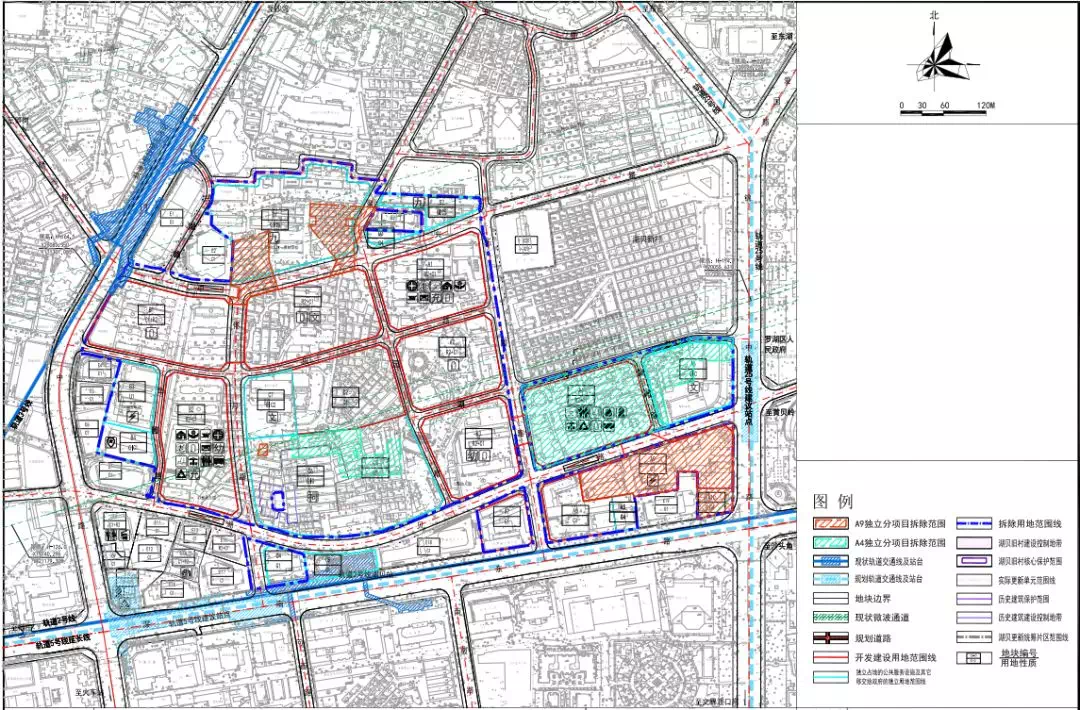Click the 现状微波通道 green hatched legend symbol

(829, 619)
